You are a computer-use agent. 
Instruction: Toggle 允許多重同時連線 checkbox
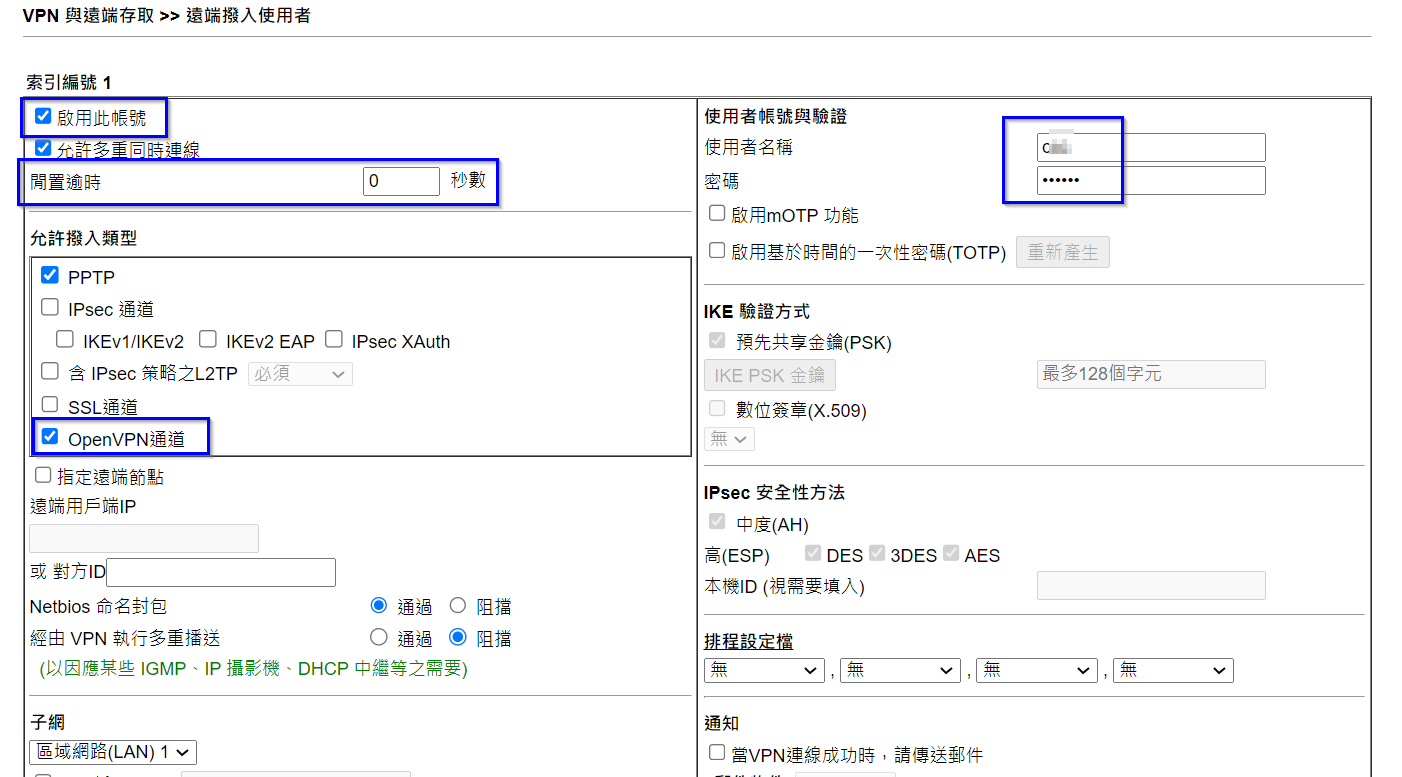tap(43, 148)
